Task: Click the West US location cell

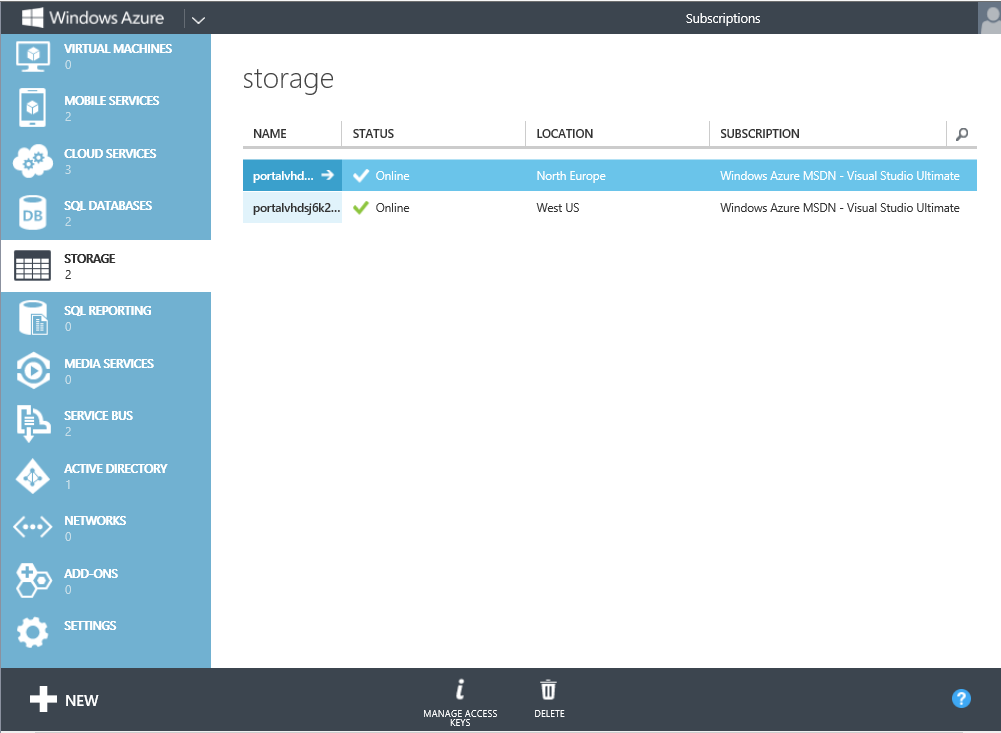Action: (x=557, y=208)
